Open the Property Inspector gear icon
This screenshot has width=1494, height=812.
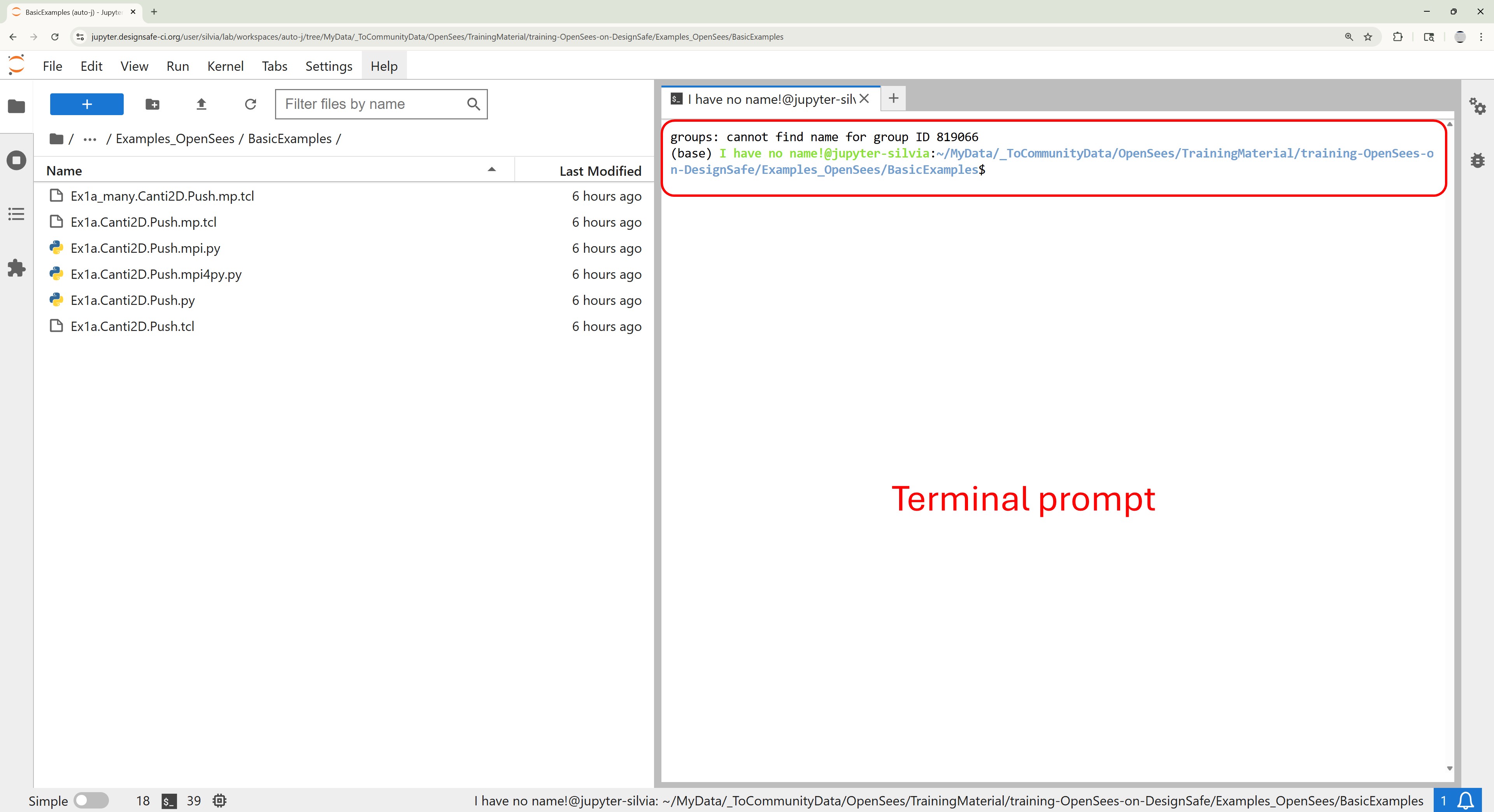[x=1476, y=107]
